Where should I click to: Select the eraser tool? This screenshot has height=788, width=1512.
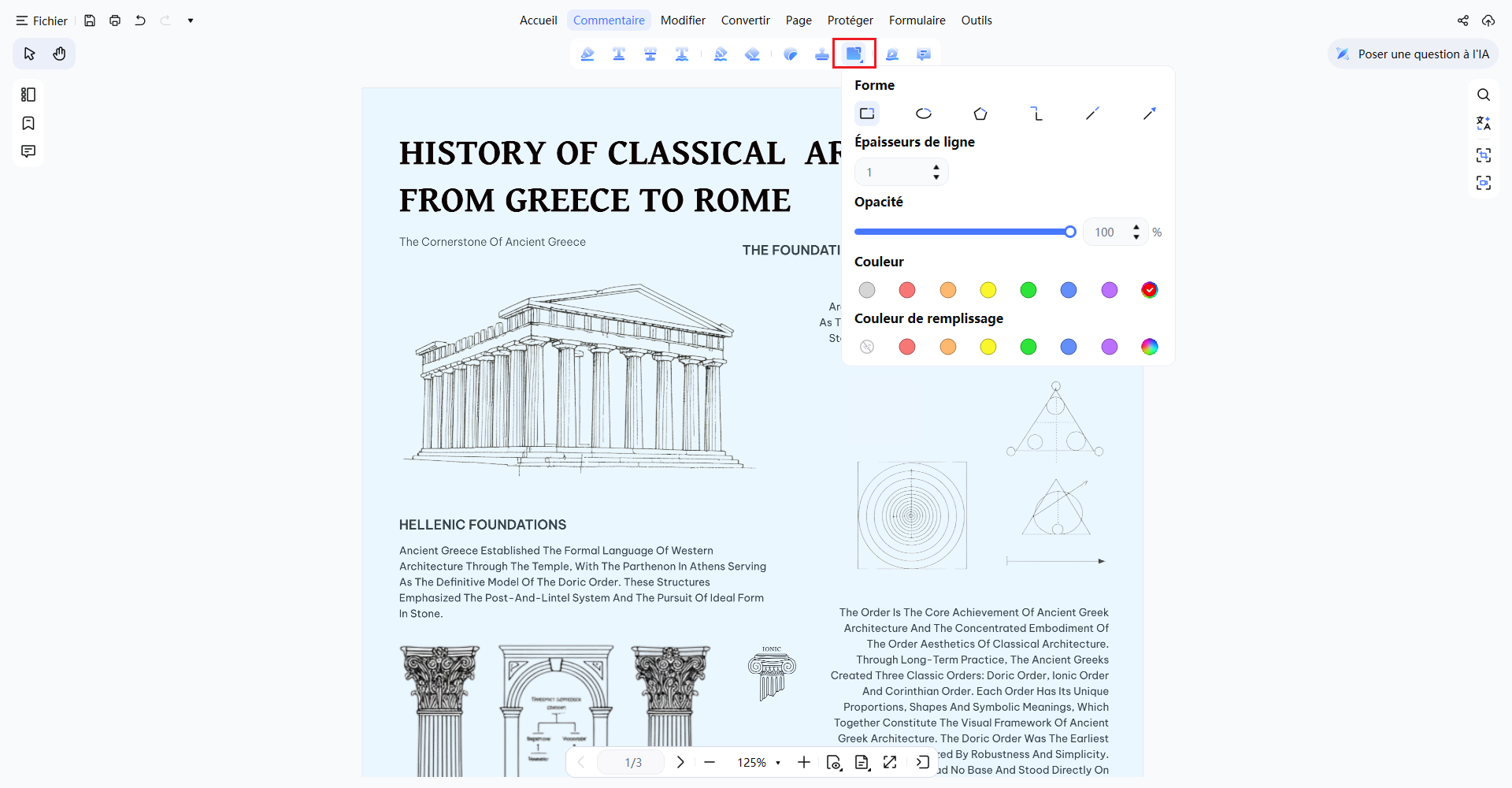pos(752,54)
